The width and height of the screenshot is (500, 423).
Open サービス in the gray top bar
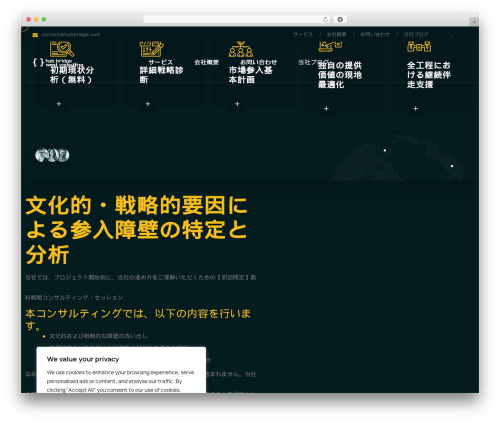pyautogui.click(x=303, y=34)
